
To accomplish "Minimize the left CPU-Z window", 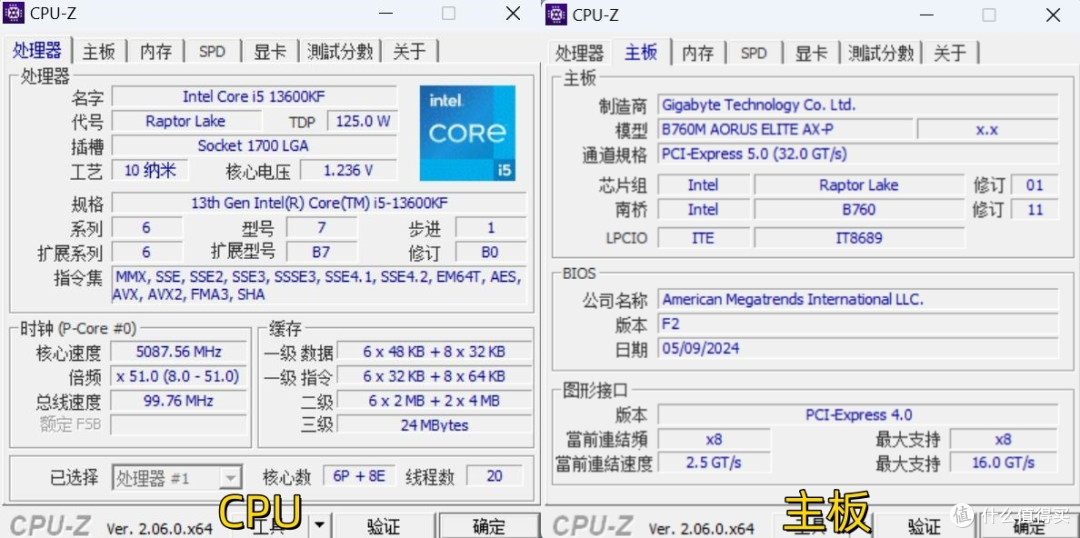I will (386, 13).
